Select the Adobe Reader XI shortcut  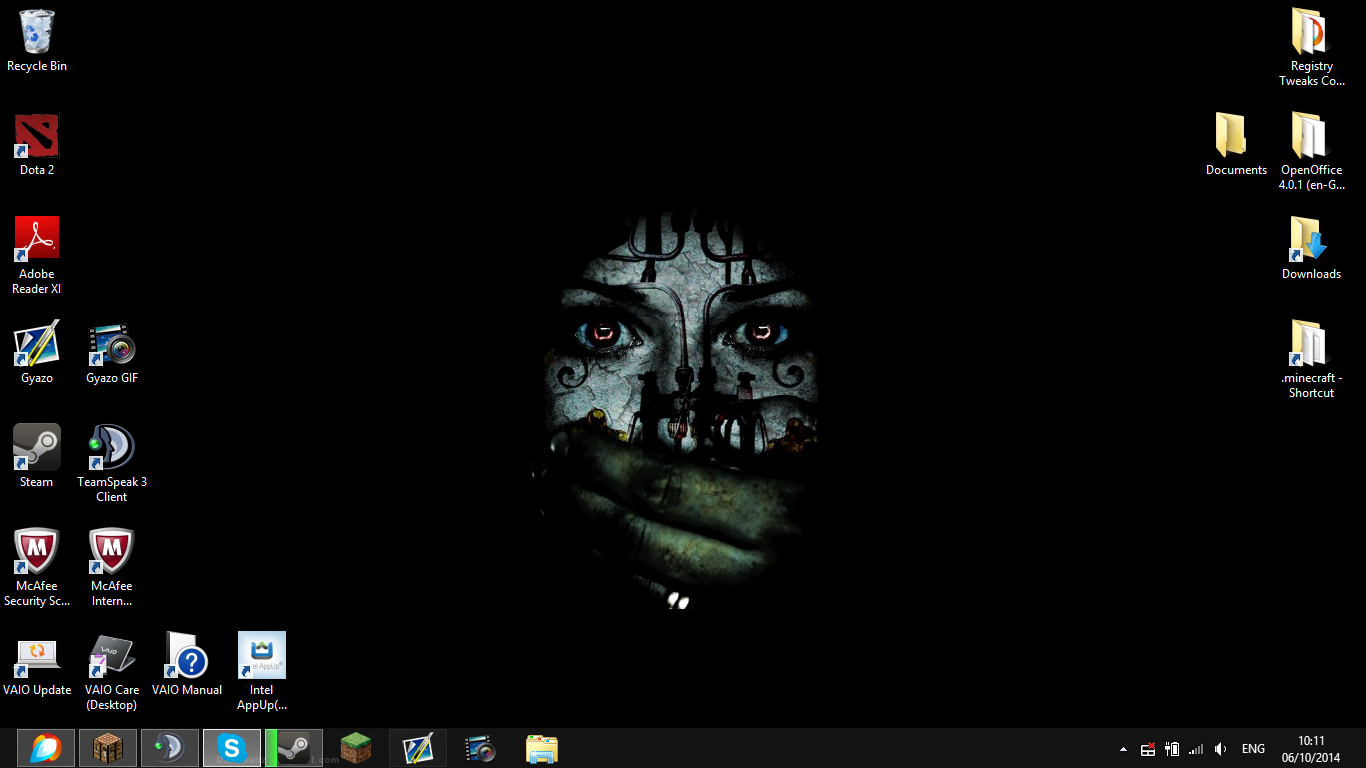[37, 256]
